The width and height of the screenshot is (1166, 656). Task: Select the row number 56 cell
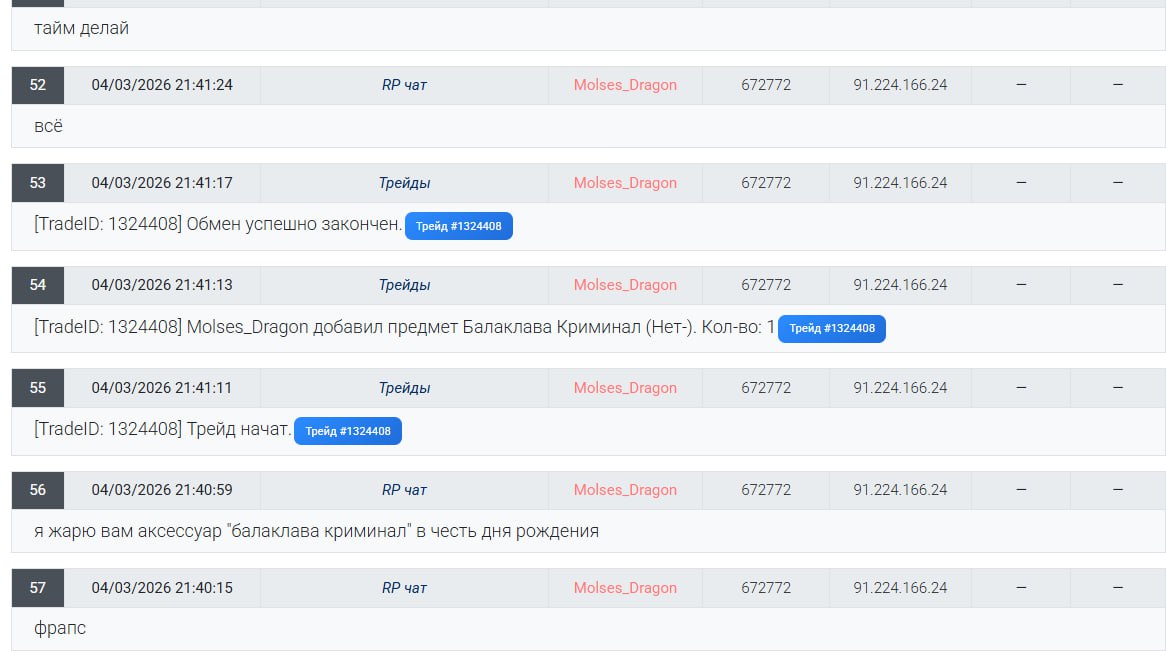38,490
